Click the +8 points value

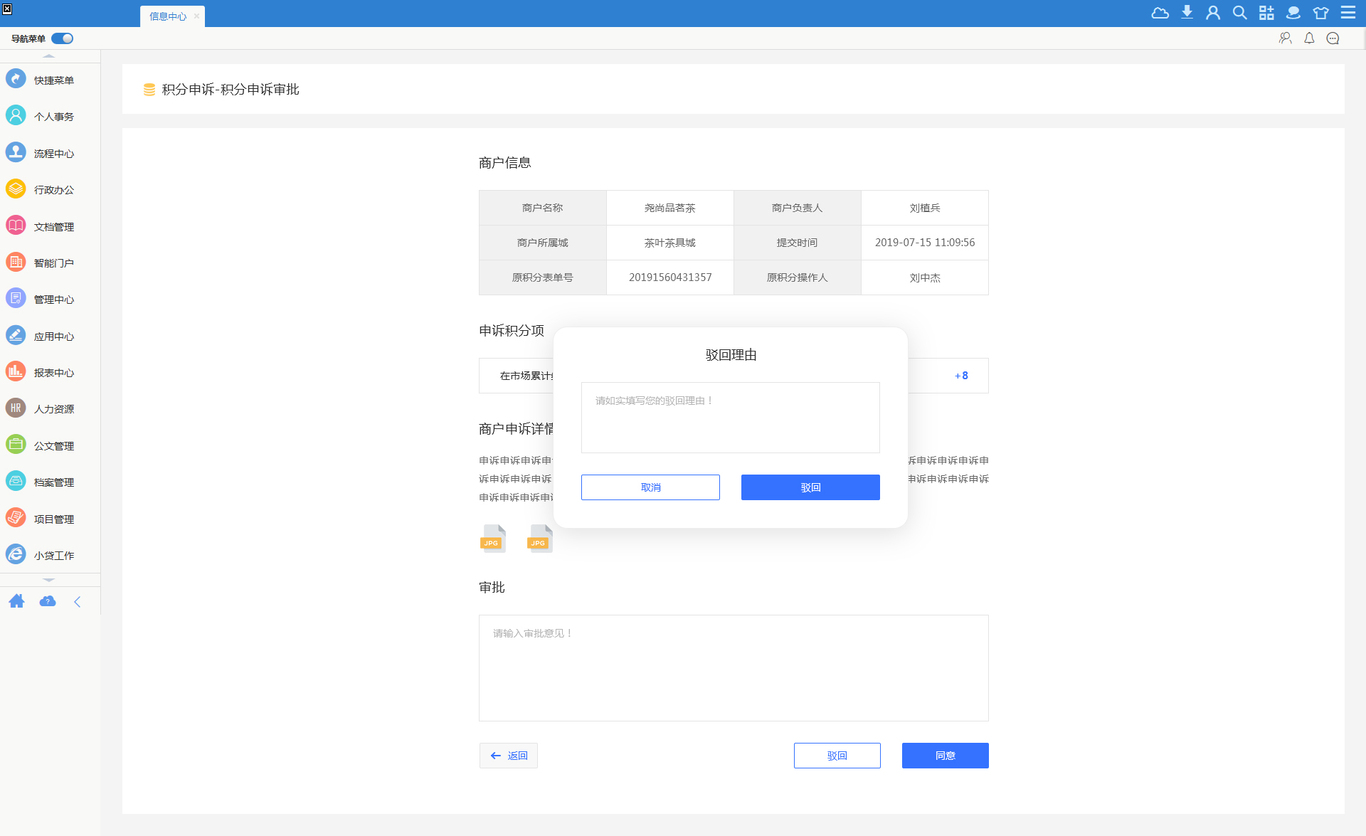961,376
